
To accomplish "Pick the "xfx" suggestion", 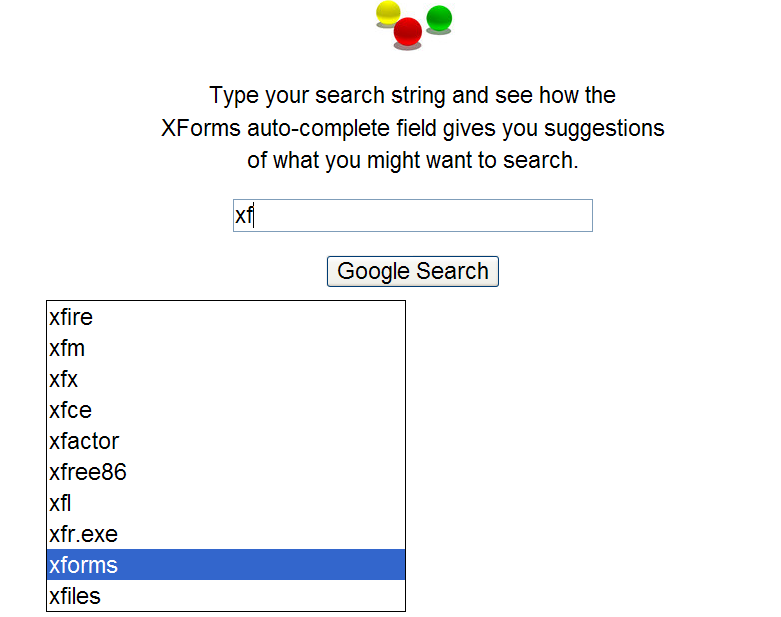I will [x=63, y=380].
